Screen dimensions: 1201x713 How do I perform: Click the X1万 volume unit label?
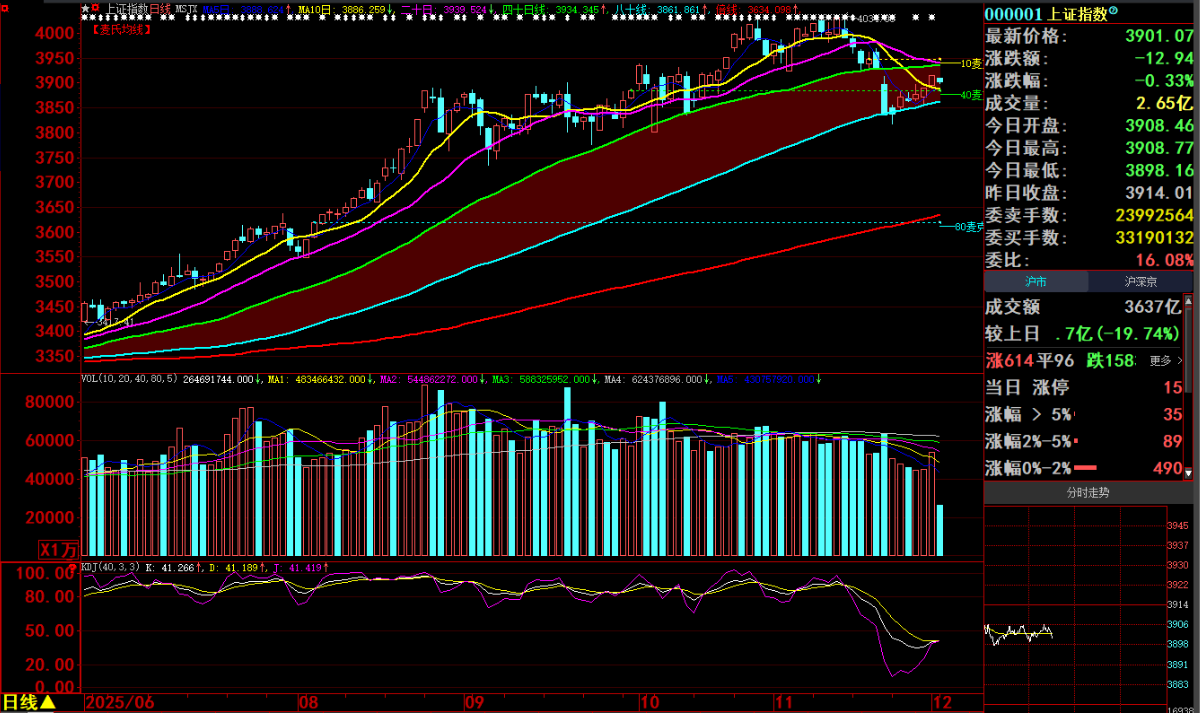58,549
